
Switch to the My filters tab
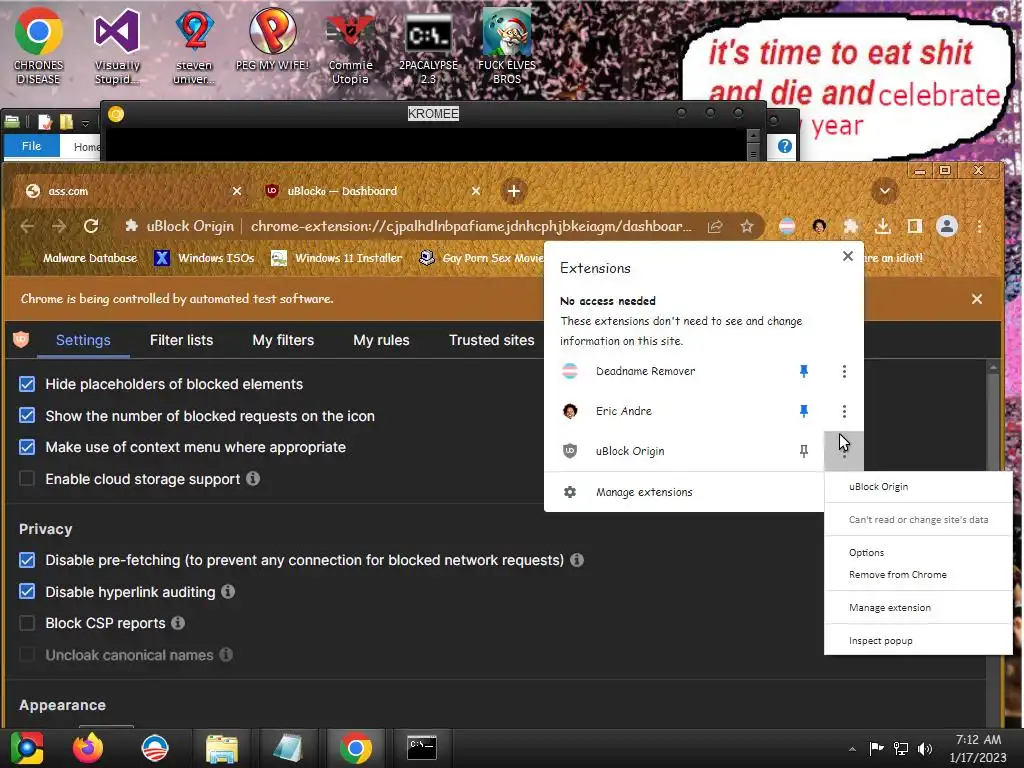pyautogui.click(x=283, y=340)
